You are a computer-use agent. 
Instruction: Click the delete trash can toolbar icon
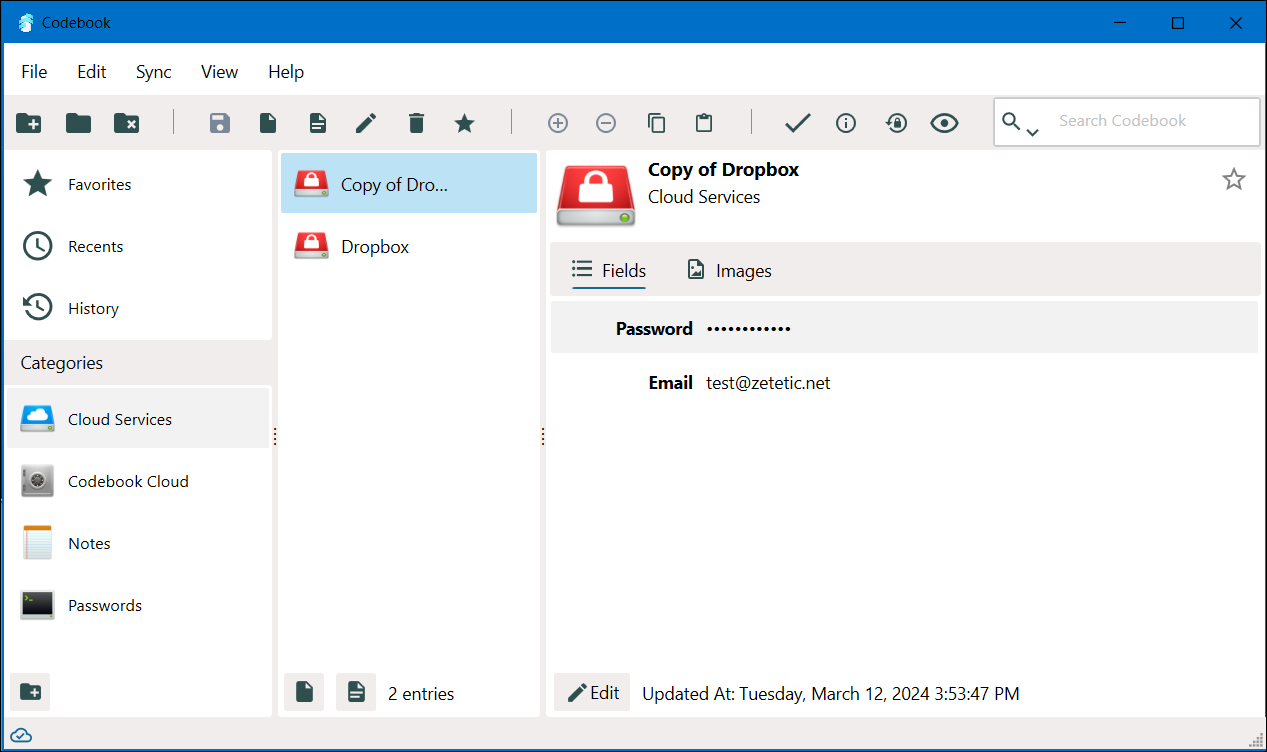416,123
